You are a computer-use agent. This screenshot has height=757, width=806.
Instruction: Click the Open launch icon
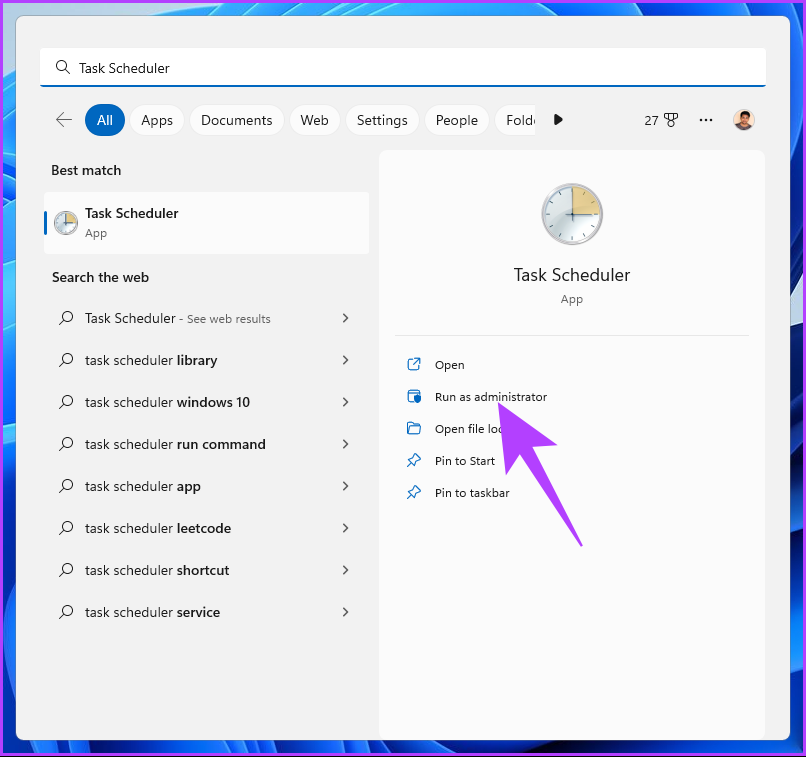click(414, 364)
